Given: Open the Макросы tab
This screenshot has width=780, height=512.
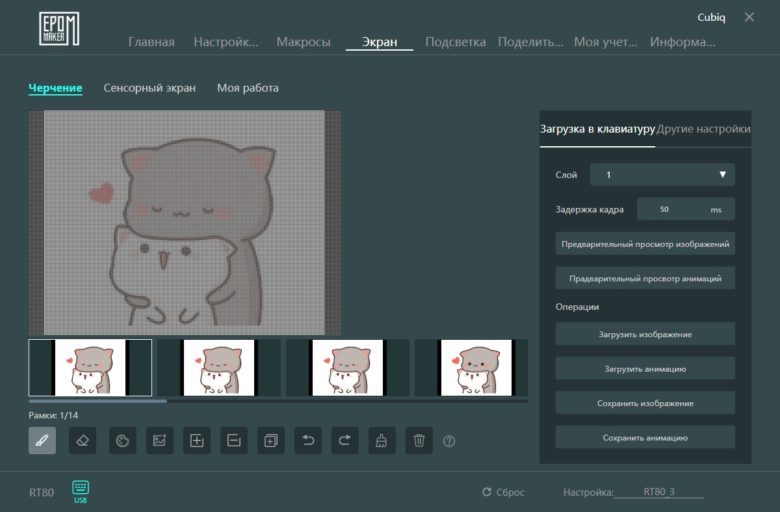Looking at the screenshot, I should (303, 42).
